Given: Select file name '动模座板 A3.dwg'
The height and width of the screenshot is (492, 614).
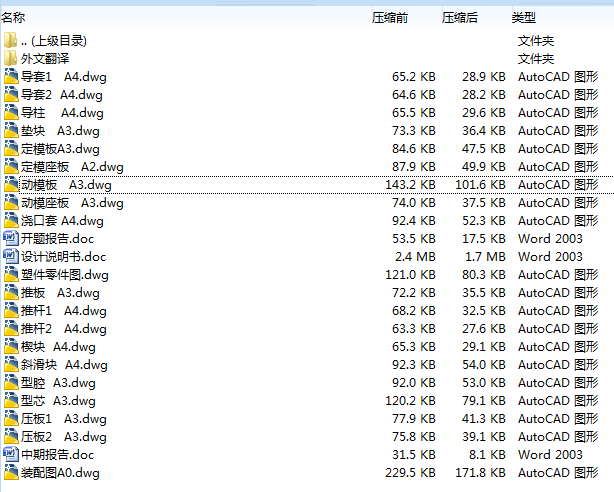Looking at the screenshot, I should pos(72,203).
